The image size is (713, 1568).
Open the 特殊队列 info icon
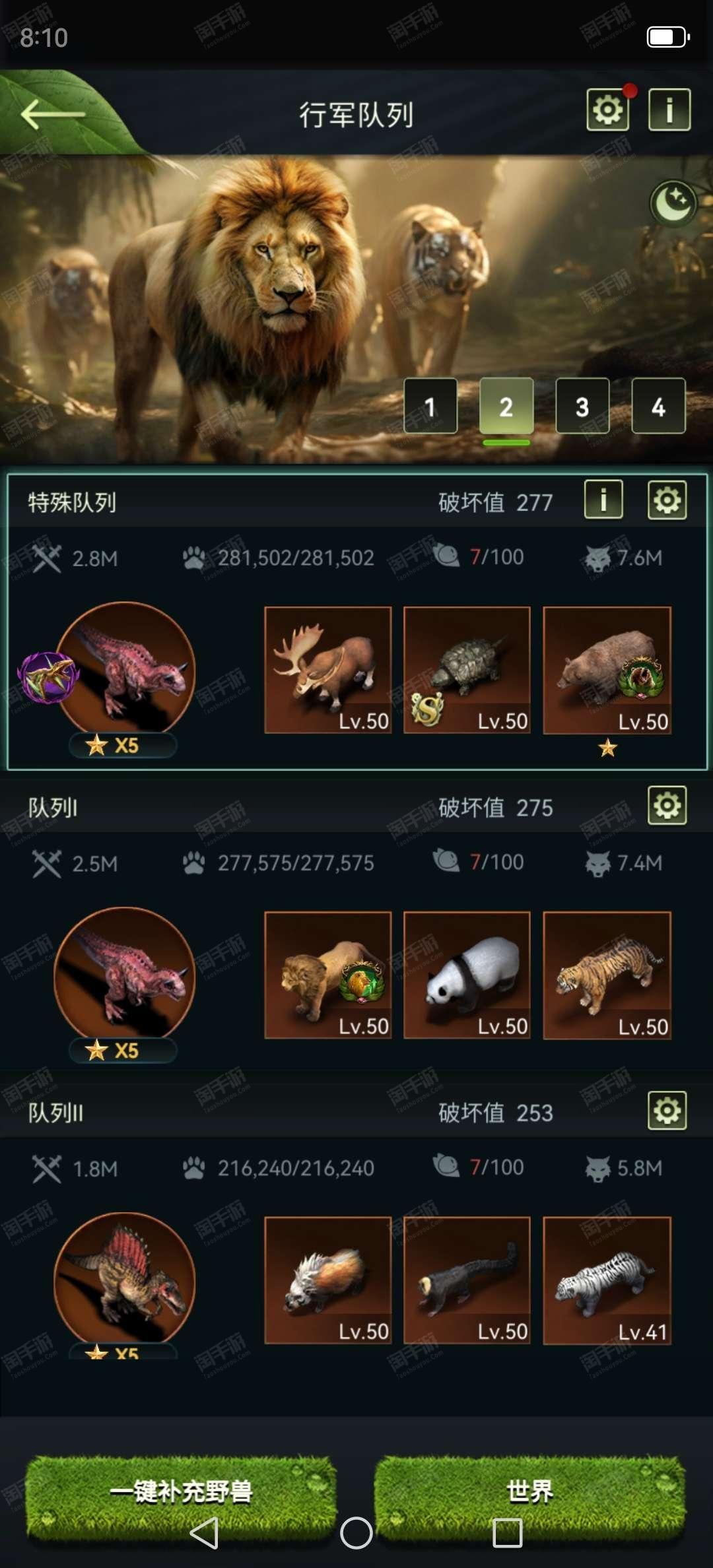pyautogui.click(x=603, y=500)
